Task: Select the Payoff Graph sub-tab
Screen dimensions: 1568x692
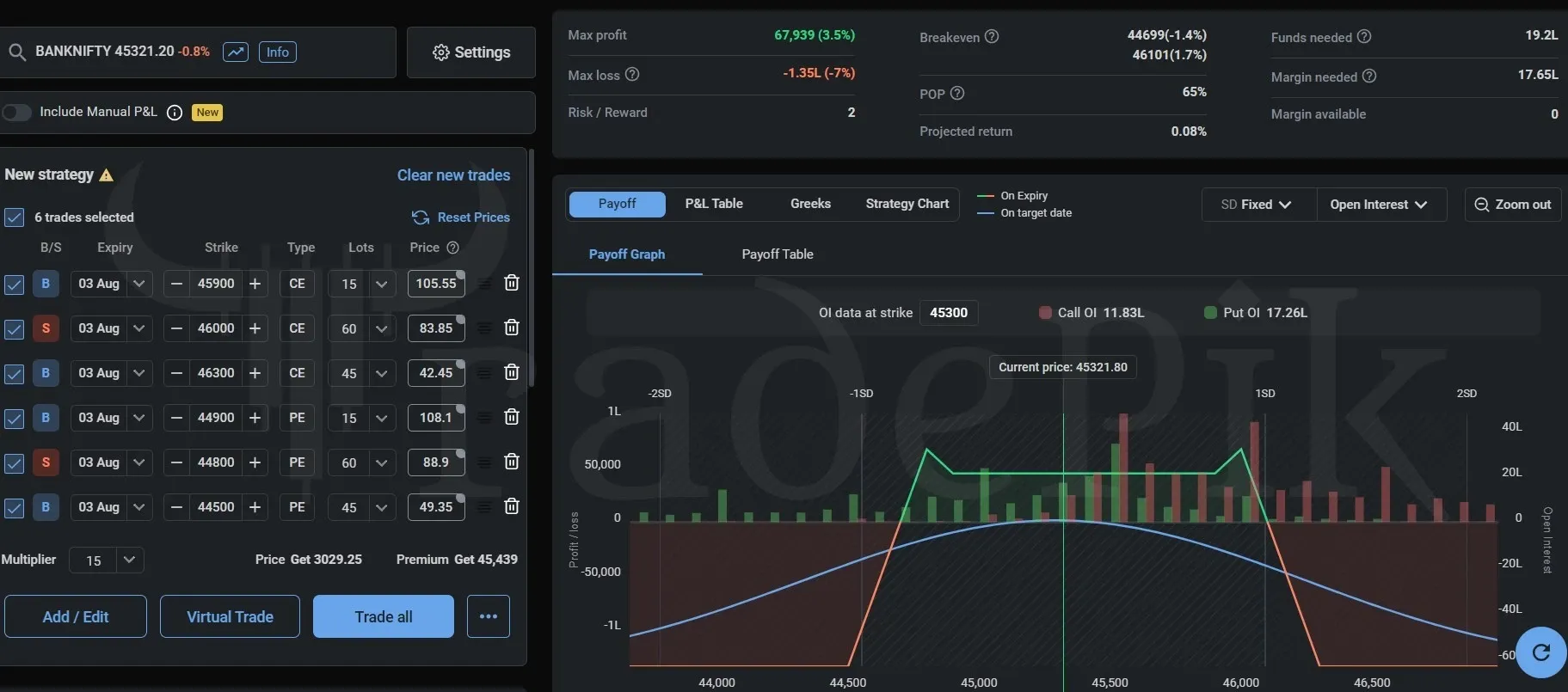Action: tap(627, 254)
